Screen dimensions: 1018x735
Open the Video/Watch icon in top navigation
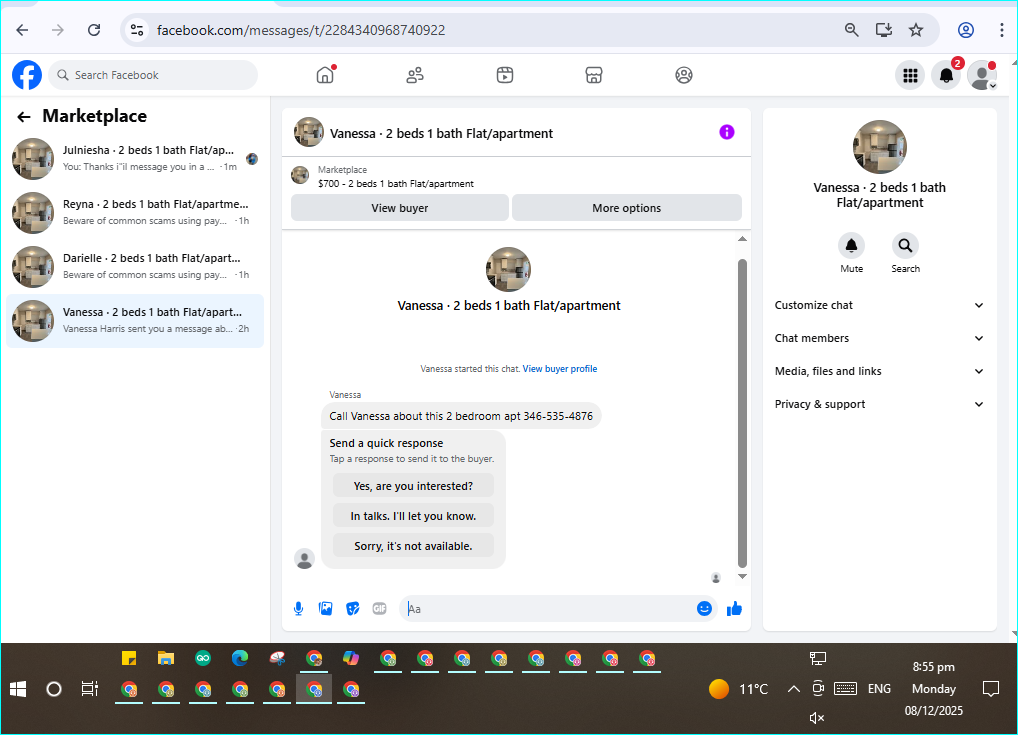pos(504,75)
